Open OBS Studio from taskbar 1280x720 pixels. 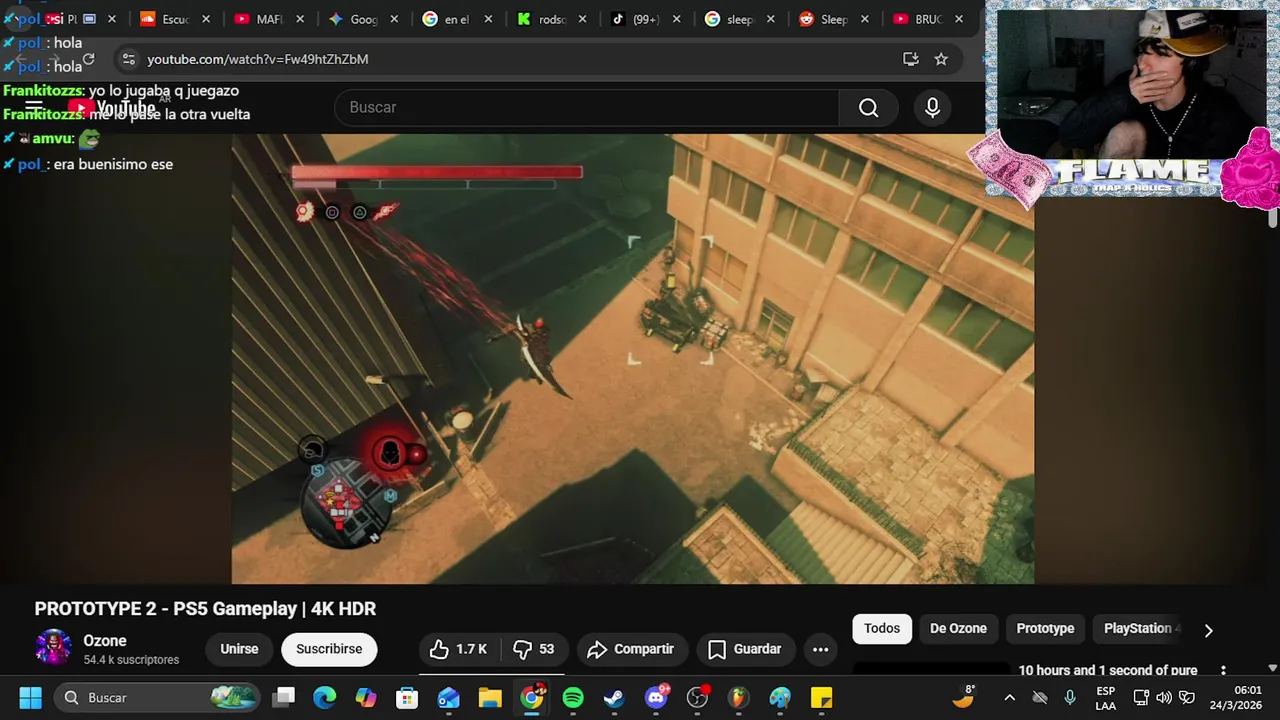click(697, 697)
